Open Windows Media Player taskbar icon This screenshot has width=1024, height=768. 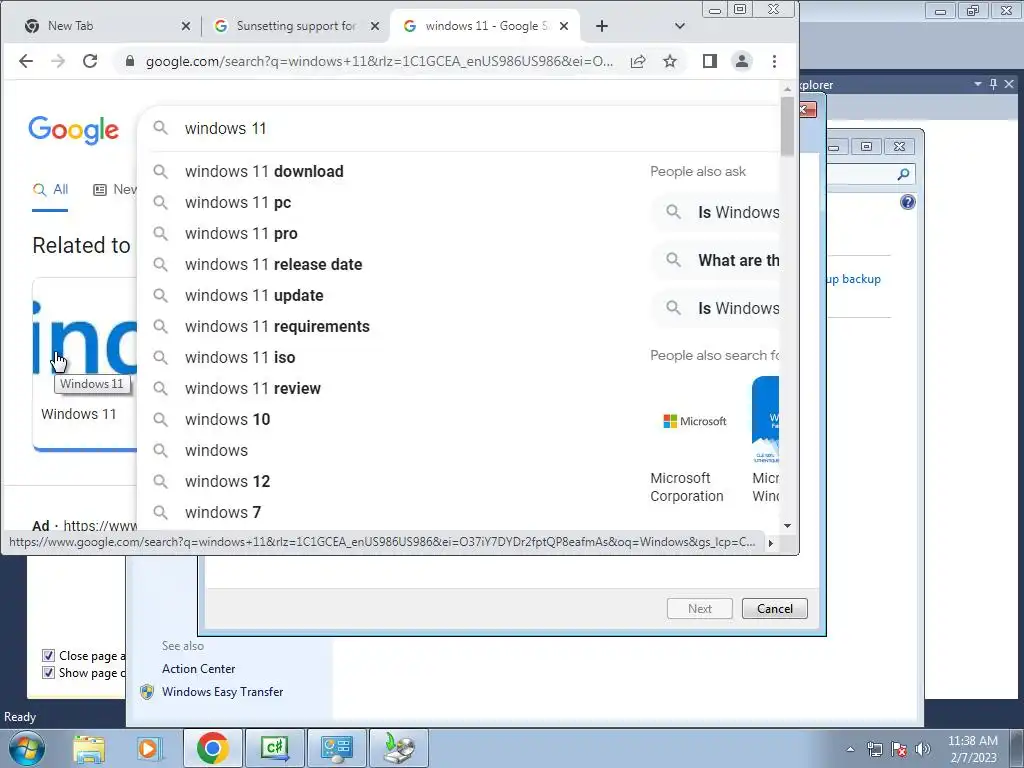coord(150,748)
